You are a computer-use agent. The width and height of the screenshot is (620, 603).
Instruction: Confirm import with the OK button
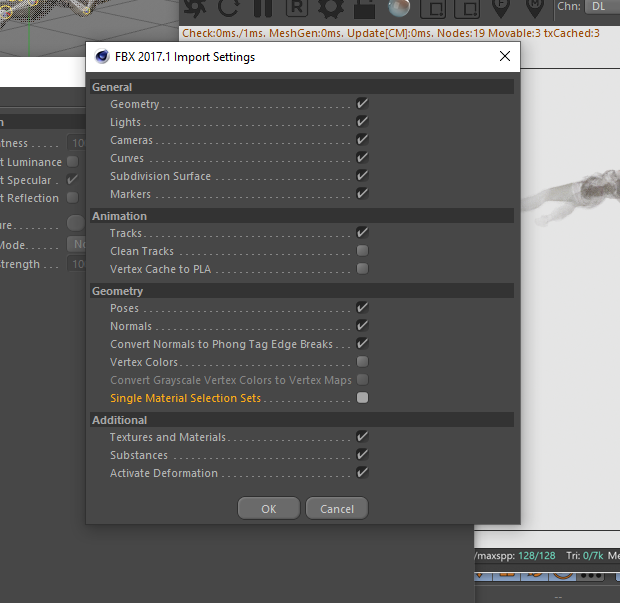point(269,508)
